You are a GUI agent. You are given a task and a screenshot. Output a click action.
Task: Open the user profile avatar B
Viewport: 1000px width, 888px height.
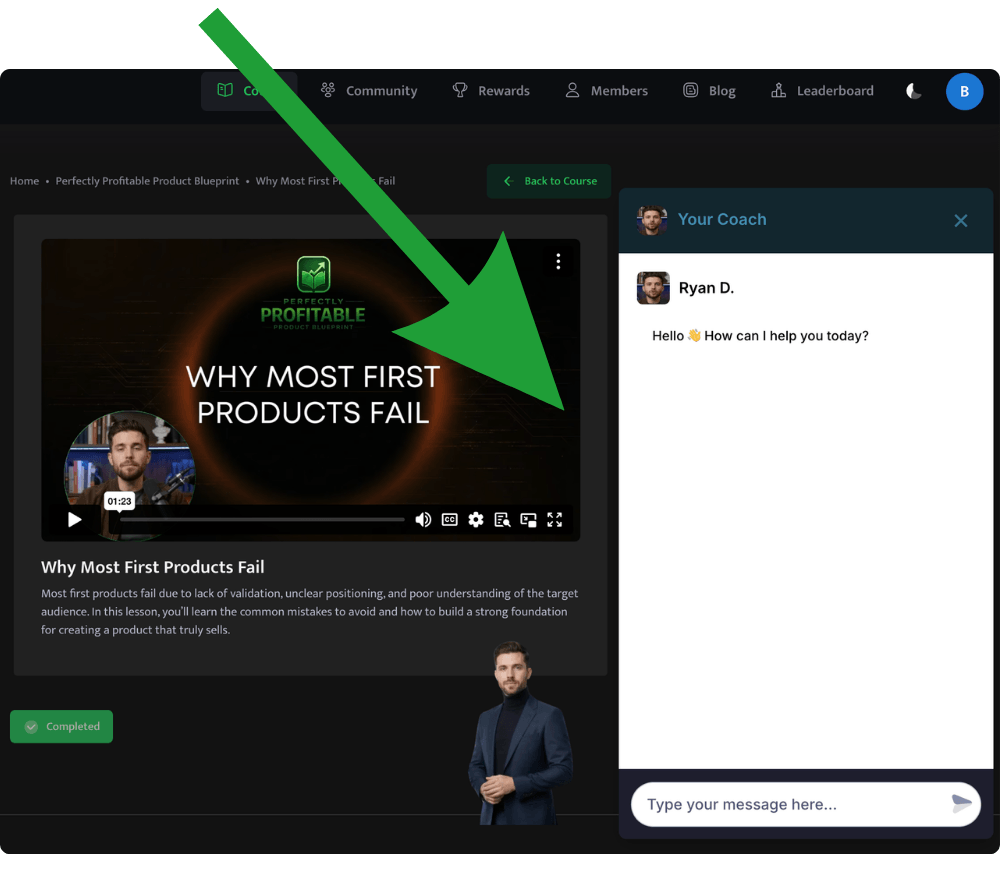click(964, 91)
